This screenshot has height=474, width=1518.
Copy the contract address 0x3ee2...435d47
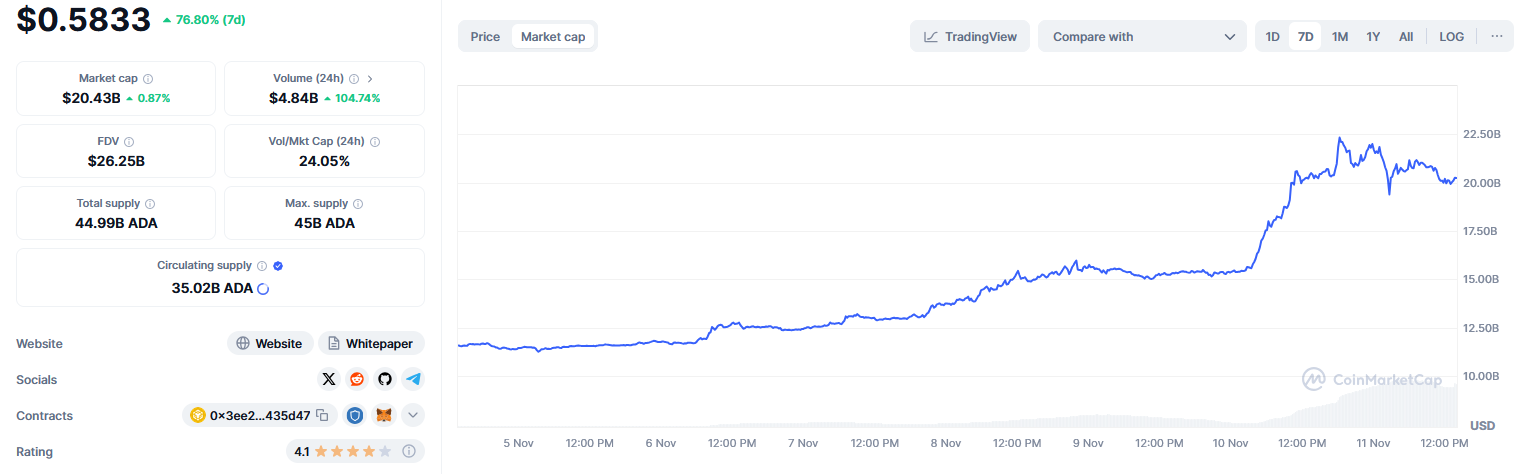(x=322, y=415)
